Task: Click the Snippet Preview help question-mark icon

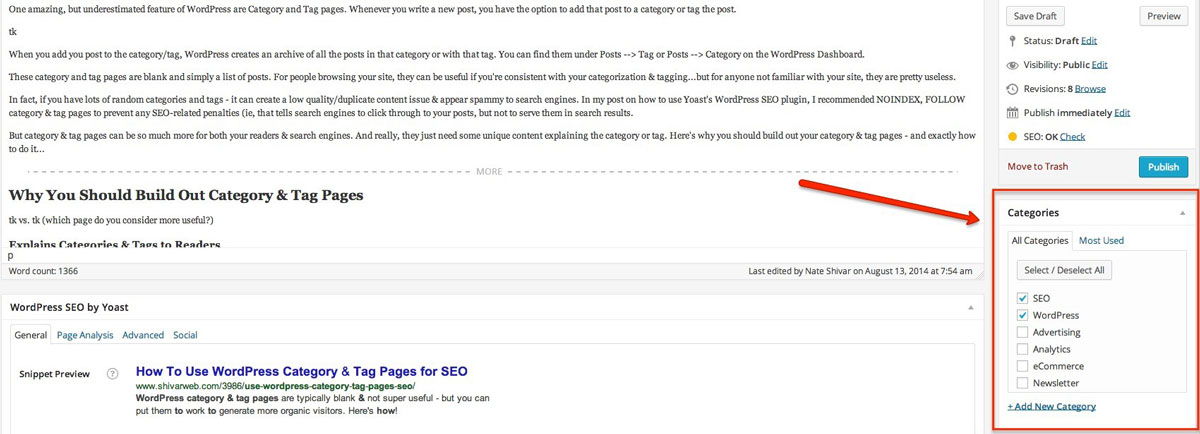Action: point(113,374)
